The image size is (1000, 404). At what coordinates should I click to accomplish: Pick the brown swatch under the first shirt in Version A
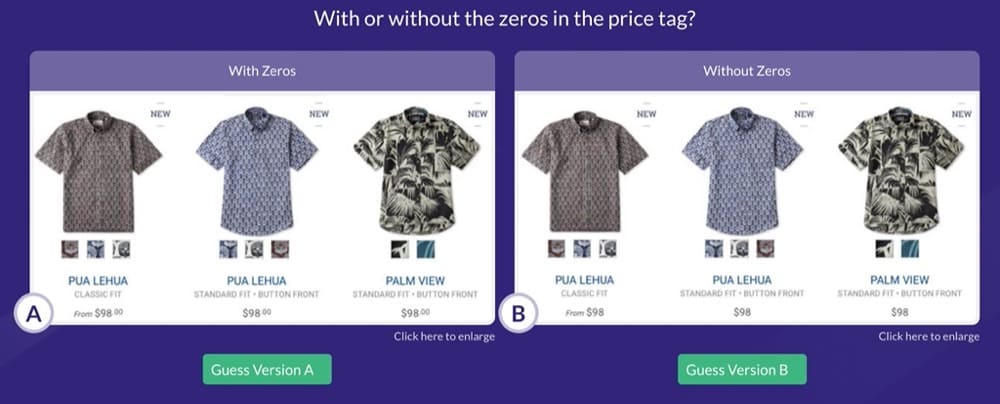70,249
